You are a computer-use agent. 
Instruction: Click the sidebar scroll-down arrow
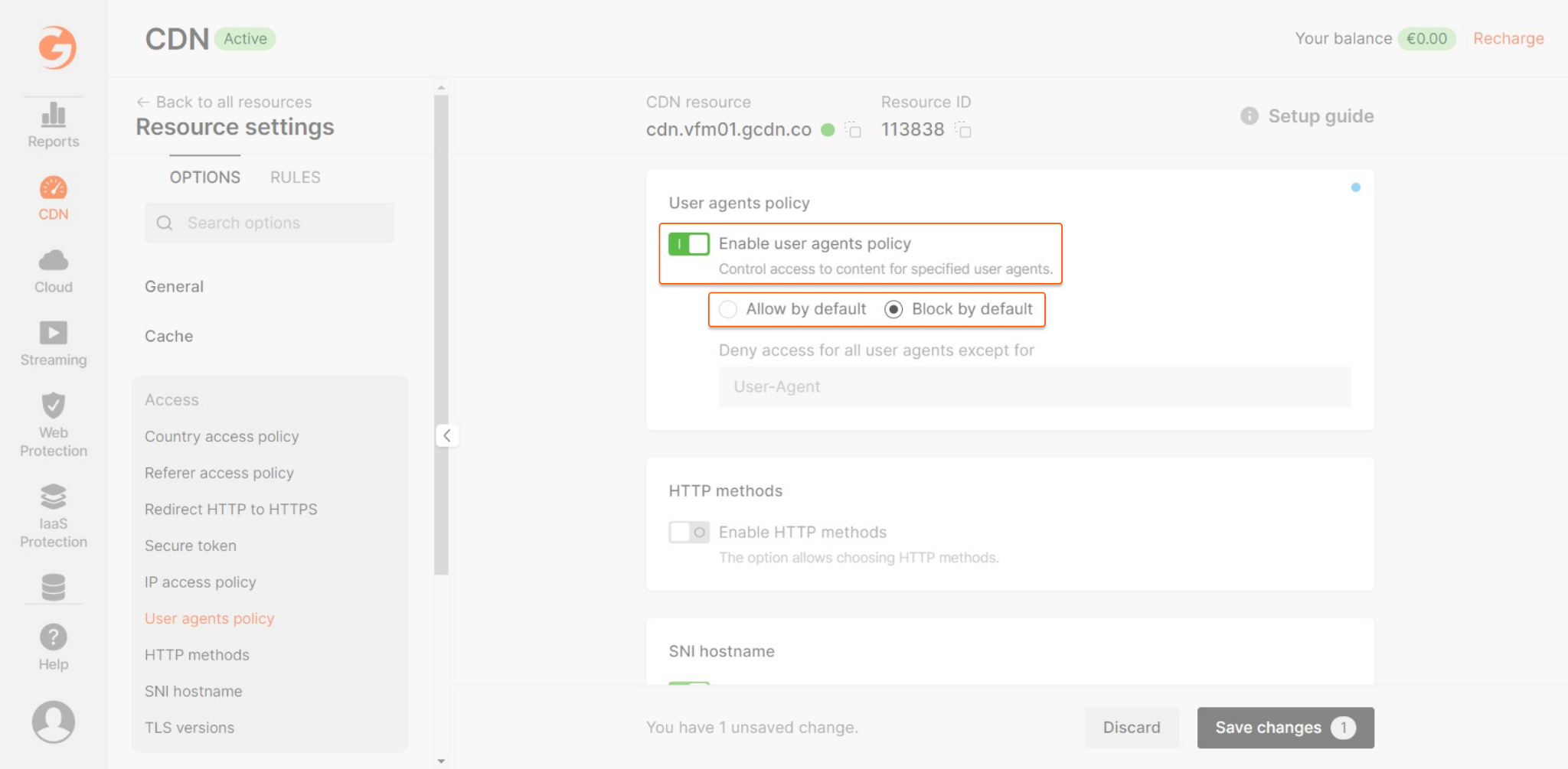tap(442, 761)
